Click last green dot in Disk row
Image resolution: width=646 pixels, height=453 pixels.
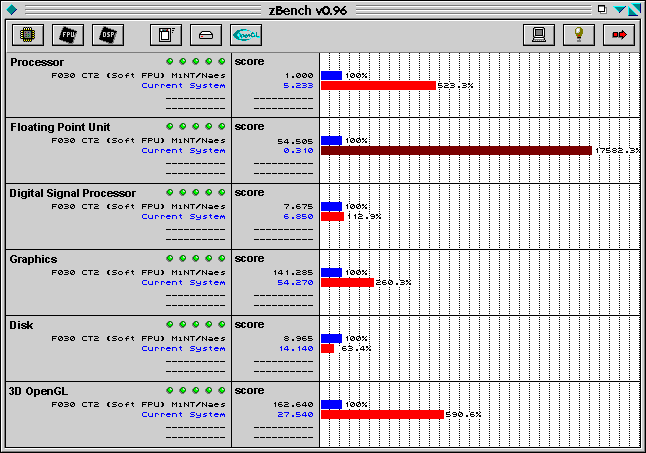click(222, 325)
